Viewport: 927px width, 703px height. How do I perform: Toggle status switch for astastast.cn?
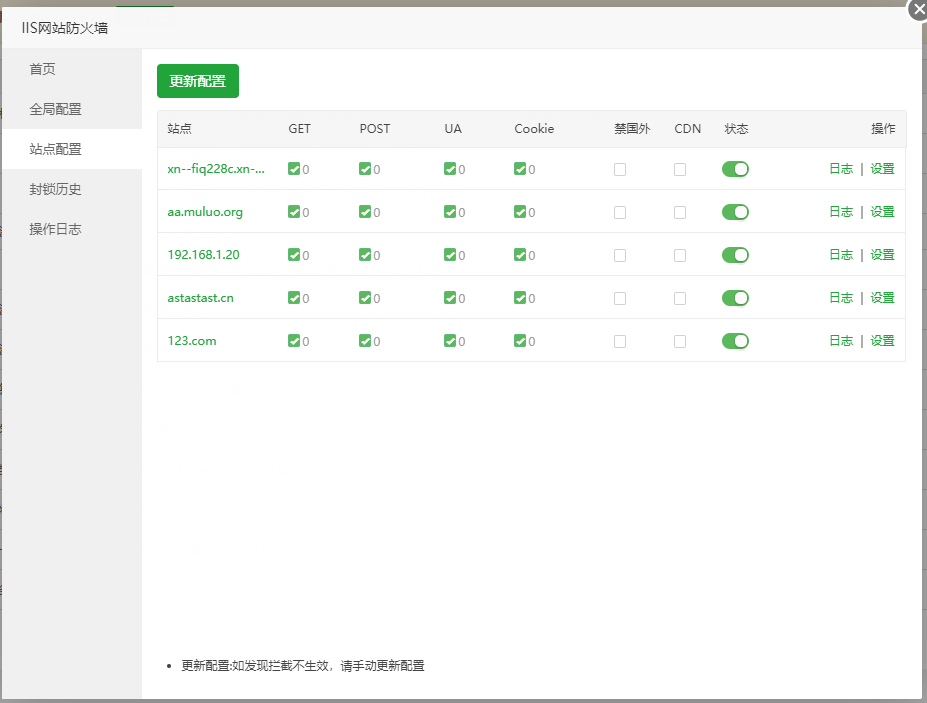735,298
